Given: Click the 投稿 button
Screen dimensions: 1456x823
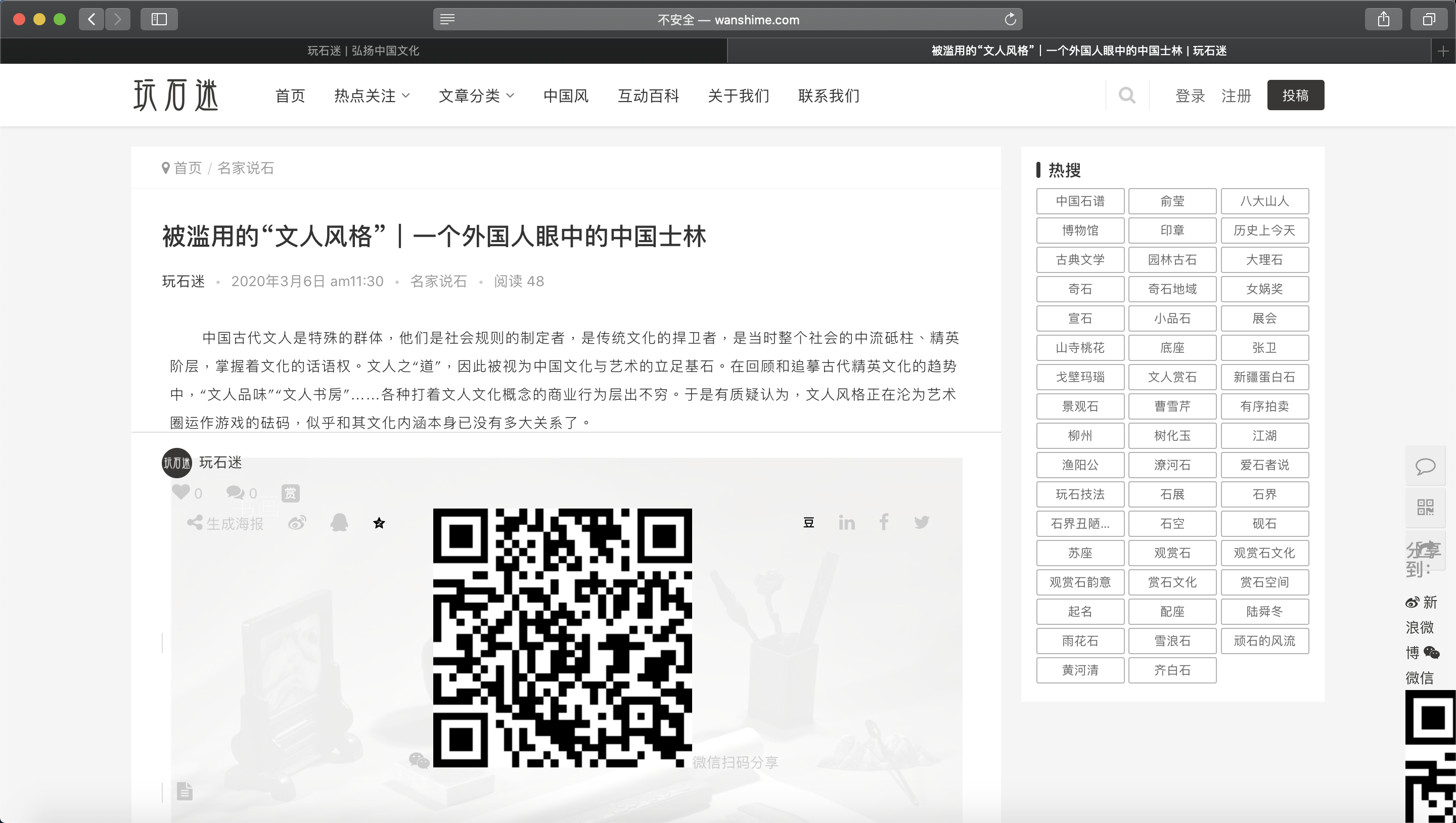Looking at the screenshot, I should coord(1295,95).
